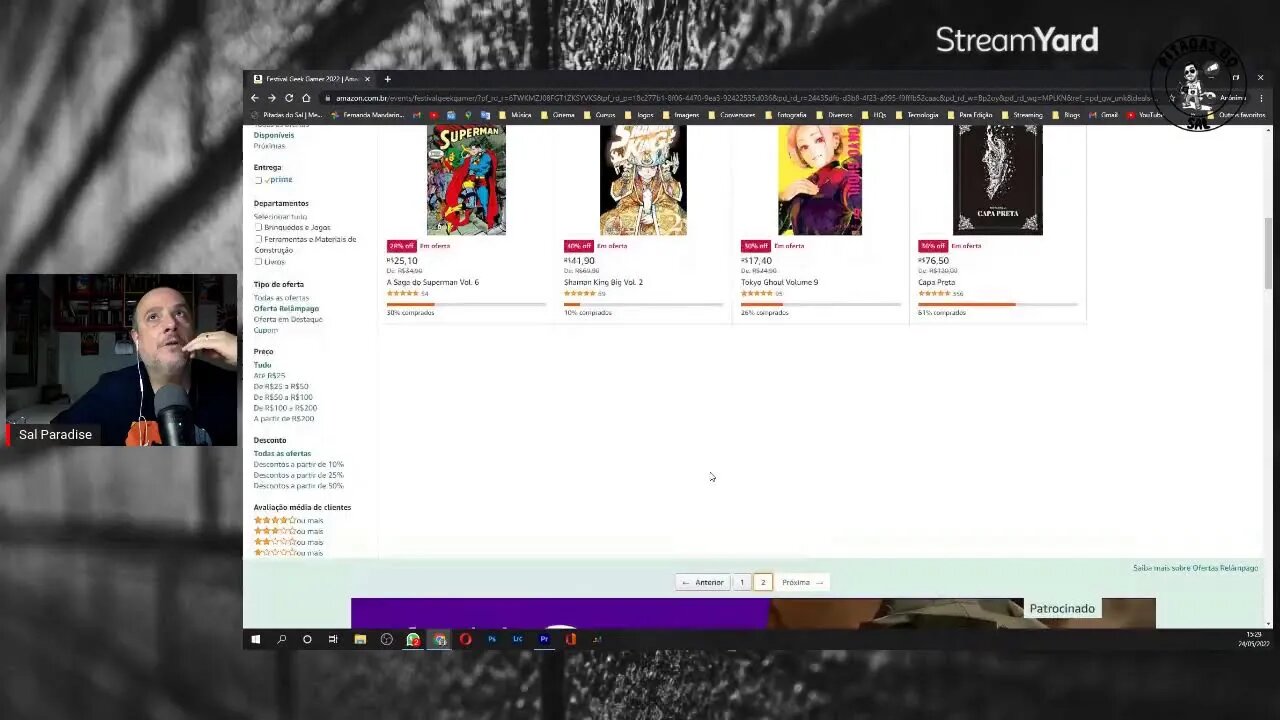Filter by Oferta em Destaque
The width and height of the screenshot is (1280, 720).
click(288, 319)
